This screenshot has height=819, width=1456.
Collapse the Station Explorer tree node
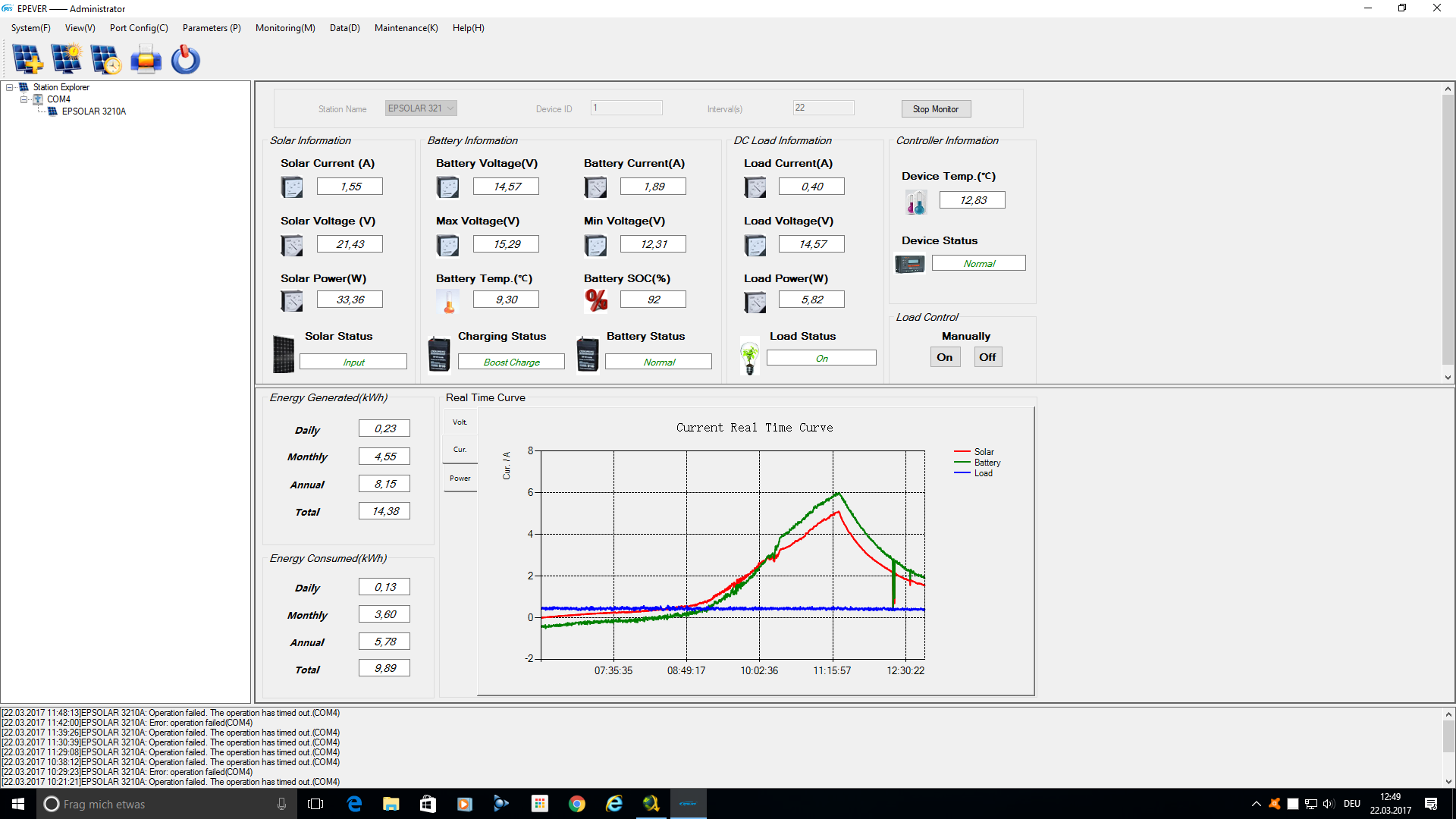(10, 87)
